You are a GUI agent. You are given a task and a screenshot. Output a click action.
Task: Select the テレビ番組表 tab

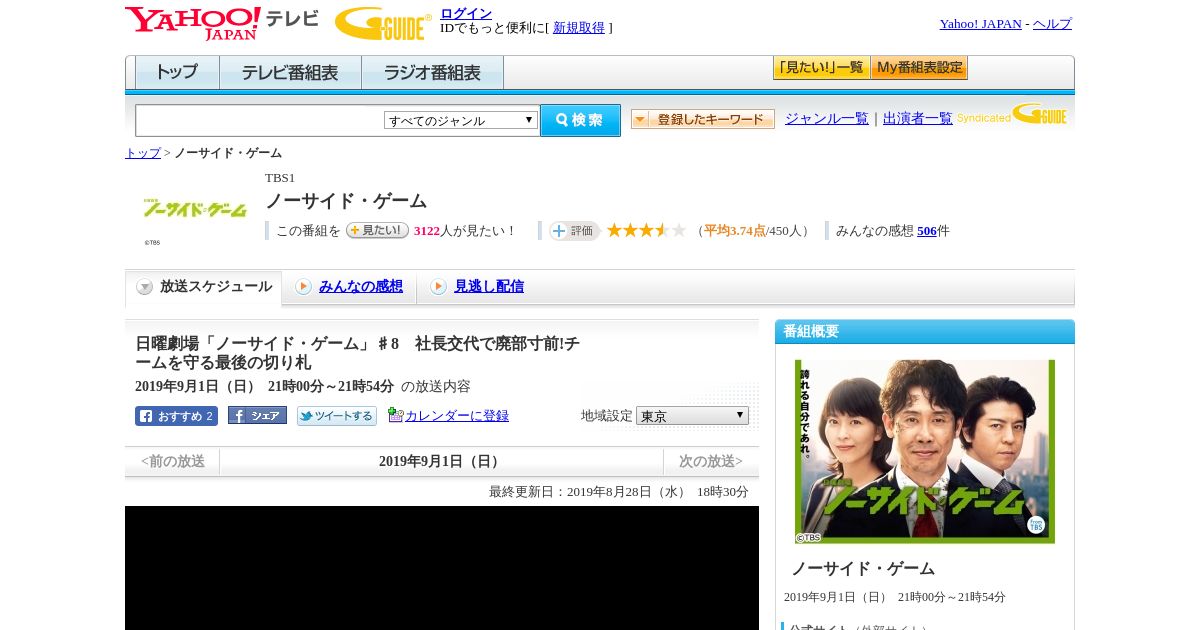(290, 73)
